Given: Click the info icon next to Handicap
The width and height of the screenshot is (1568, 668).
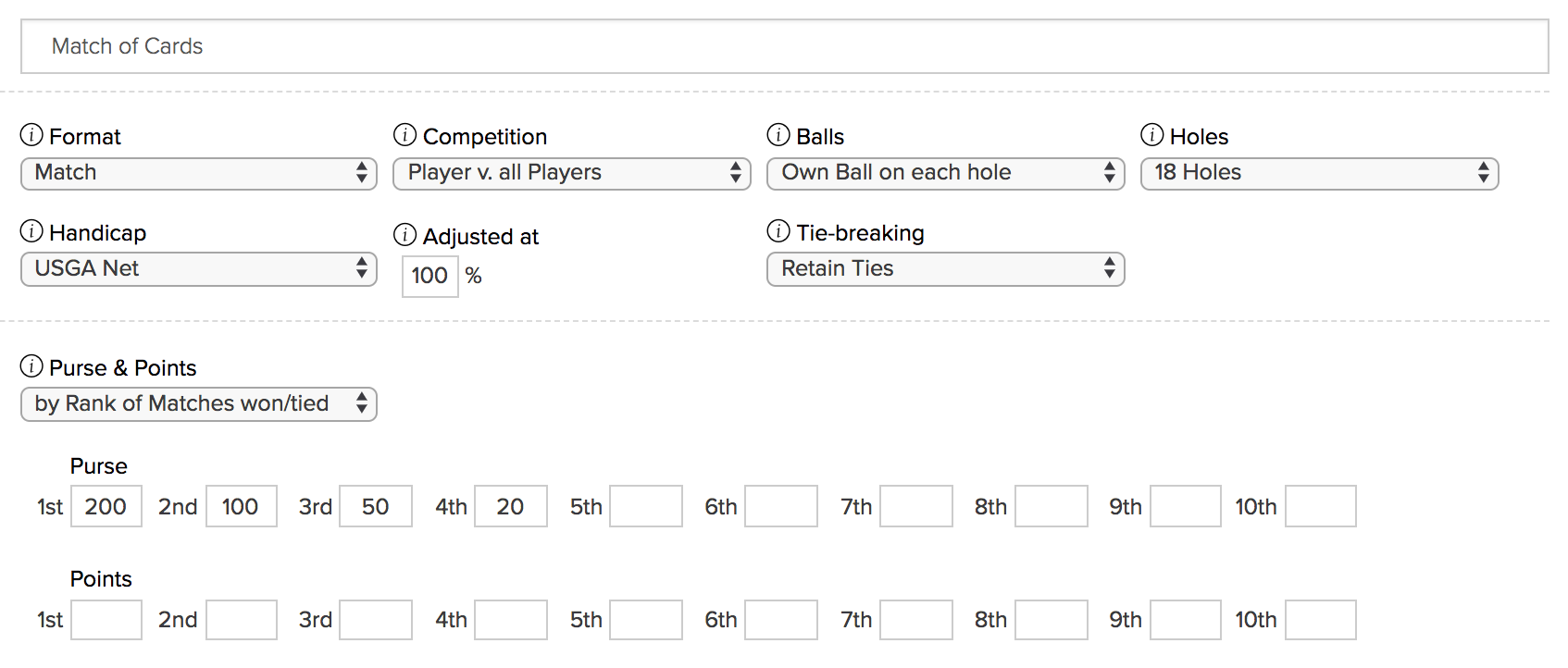Looking at the screenshot, I should tap(32, 232).
